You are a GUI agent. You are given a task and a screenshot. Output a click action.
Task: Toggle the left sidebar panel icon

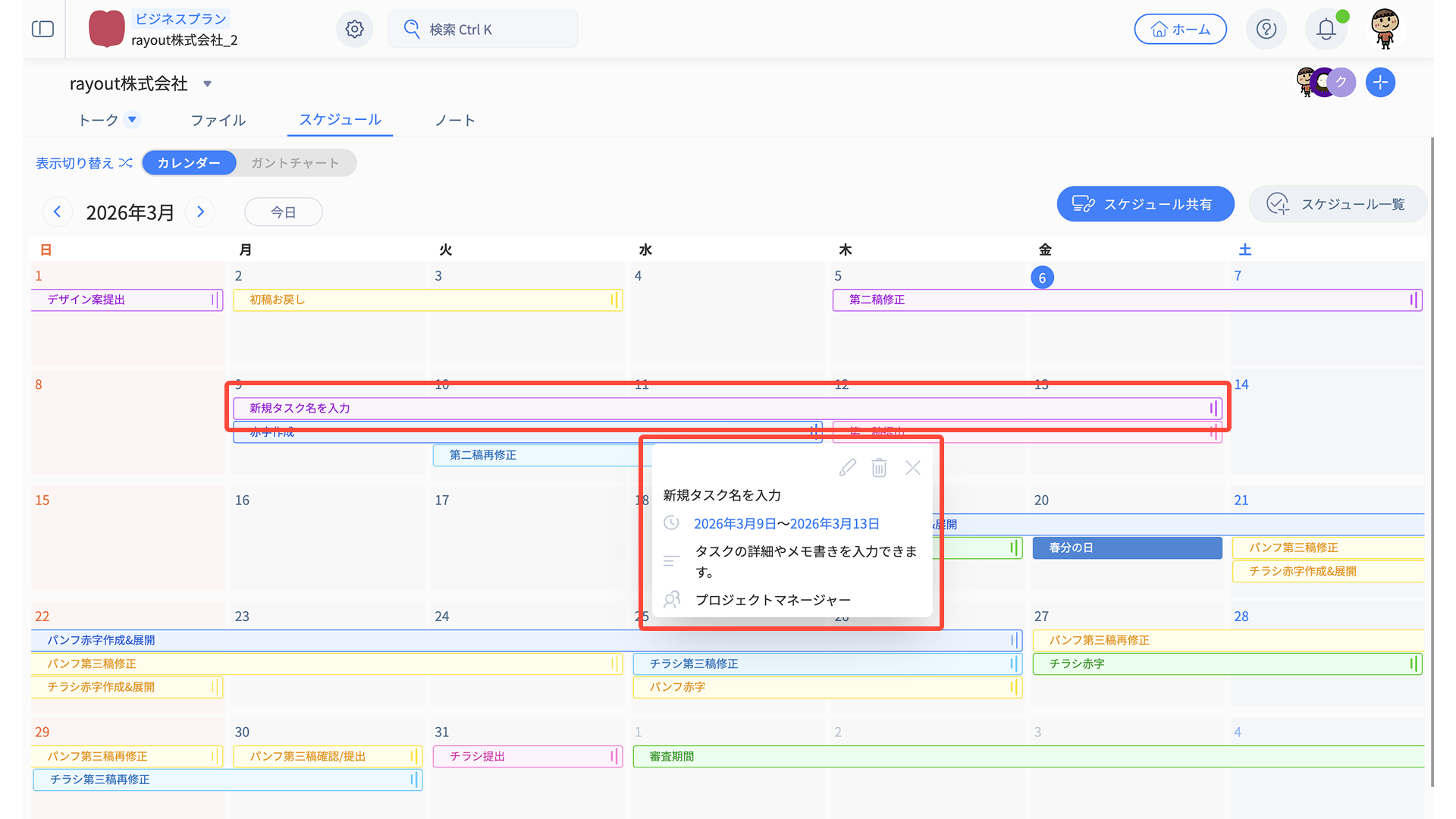click(42, 29)
